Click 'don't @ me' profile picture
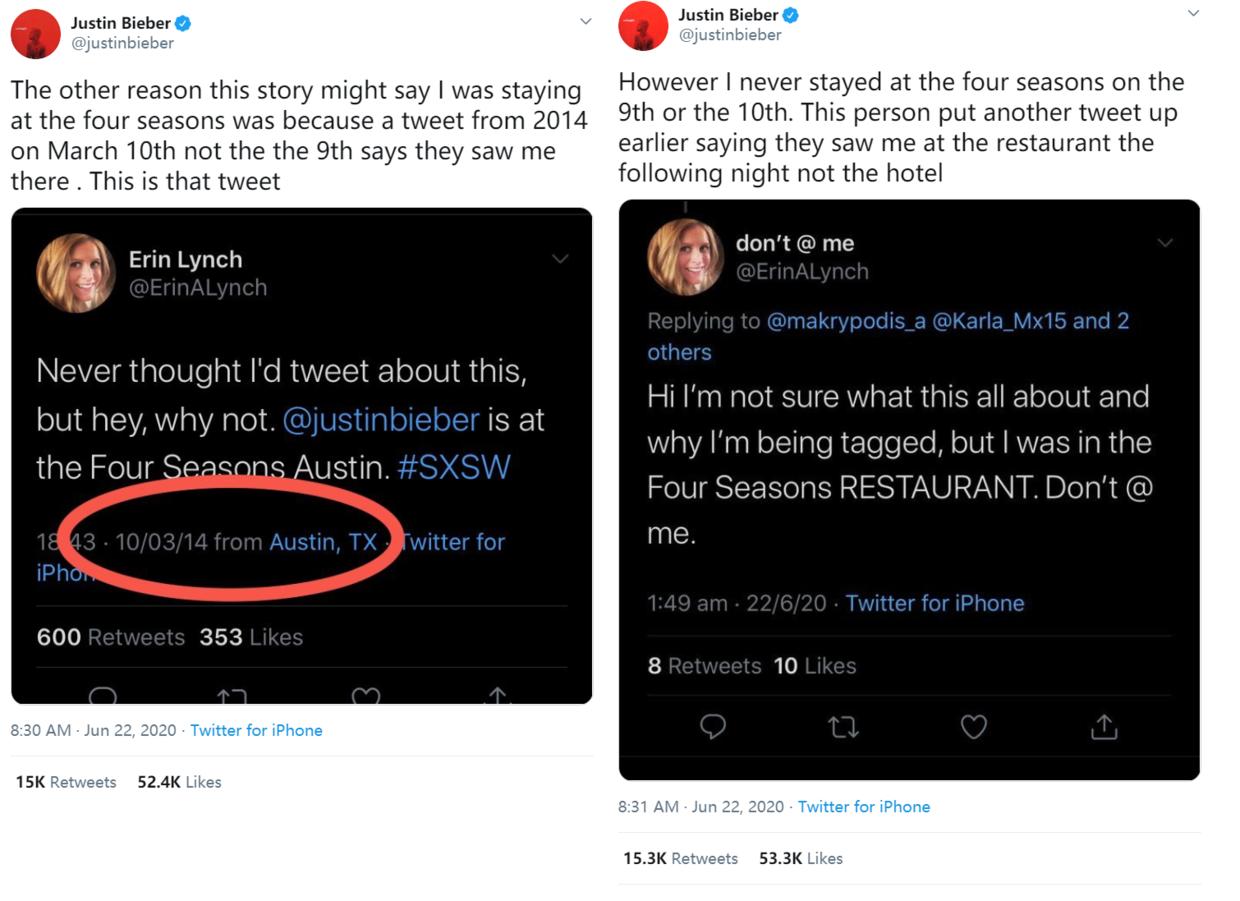1240x901 pixels. coord(685,257)
